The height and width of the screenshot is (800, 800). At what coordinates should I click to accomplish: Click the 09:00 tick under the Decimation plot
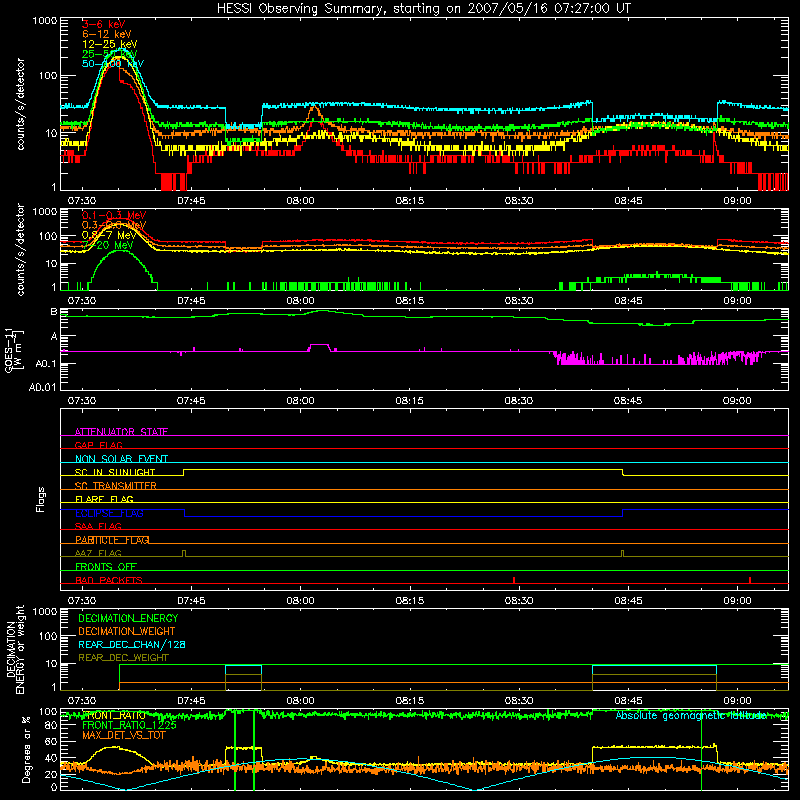point(737,701)
